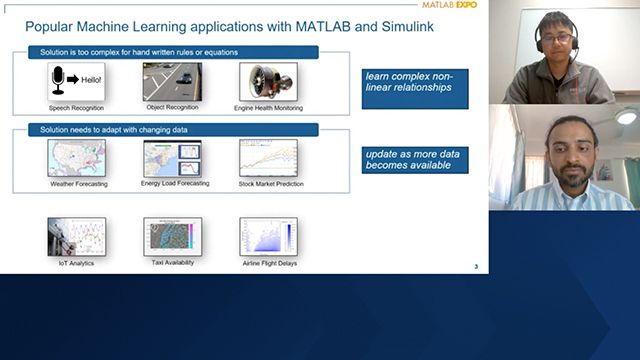Screen dimensions: 640x360
Task: Click the Speech Recognition caption text
Action: pyautogui.click(x=76, y=108)
